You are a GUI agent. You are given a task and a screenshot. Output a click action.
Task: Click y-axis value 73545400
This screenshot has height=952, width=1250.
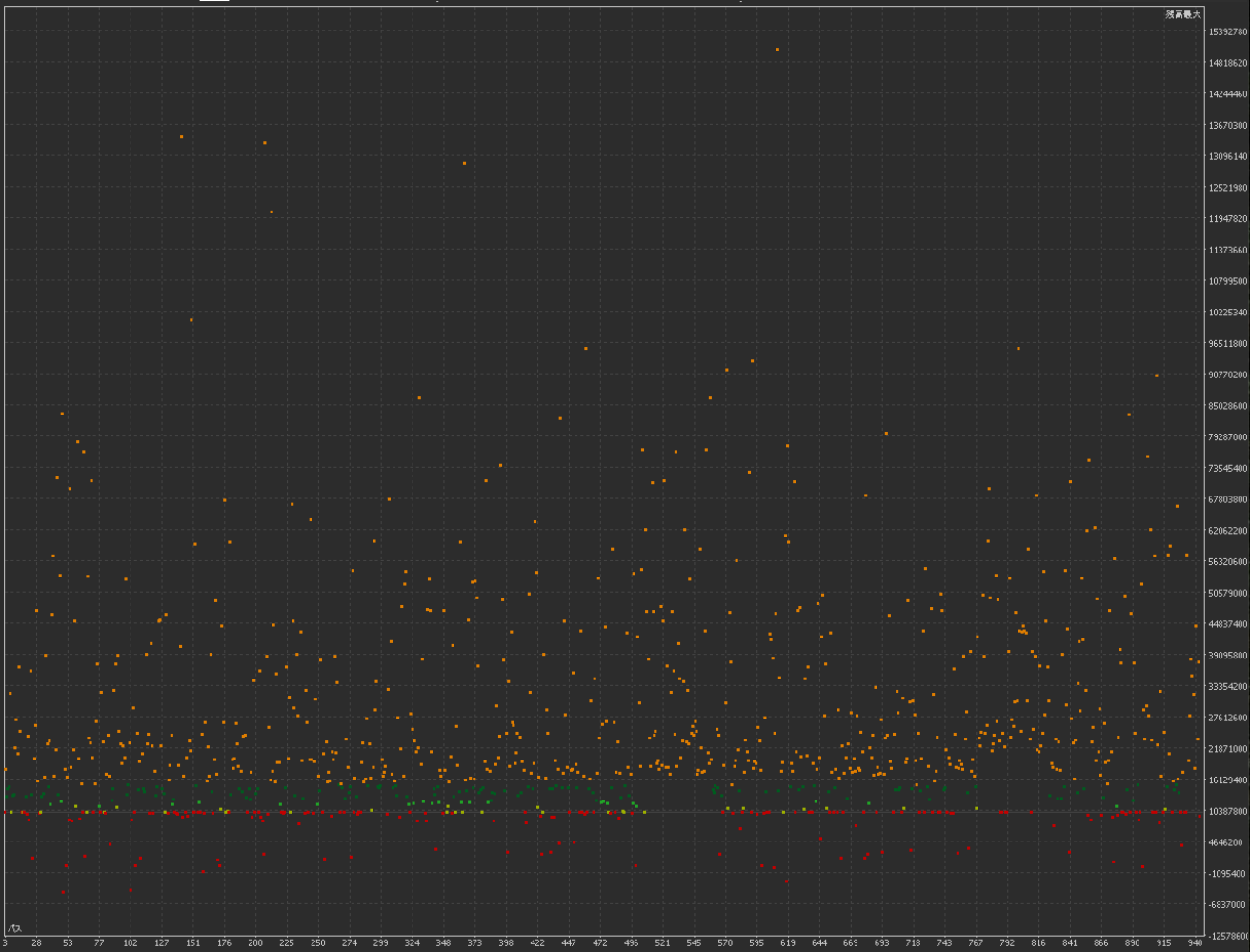(x=1228, y=468)
